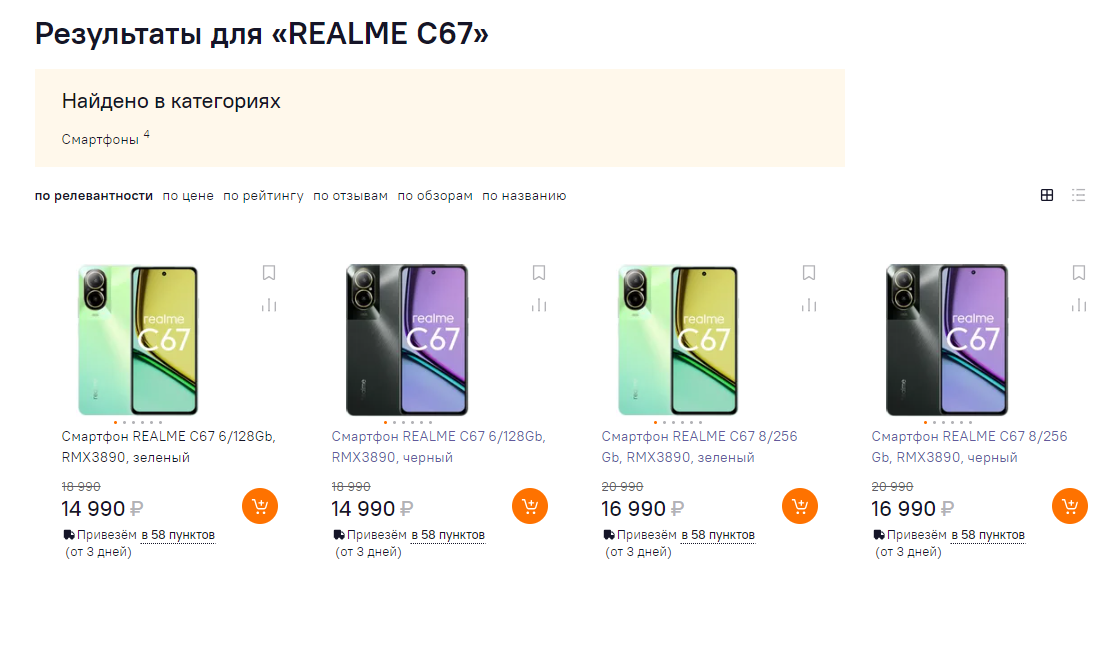Show 58 pickup points for green 6/128Gb
This screenshot has height=654, width=1111.
178,536
